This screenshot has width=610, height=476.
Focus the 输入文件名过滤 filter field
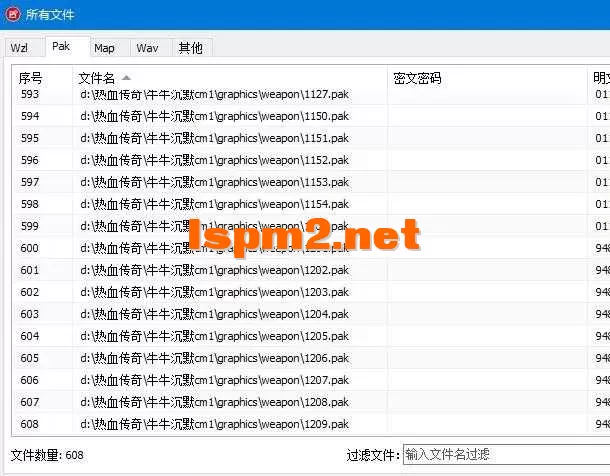507,454
